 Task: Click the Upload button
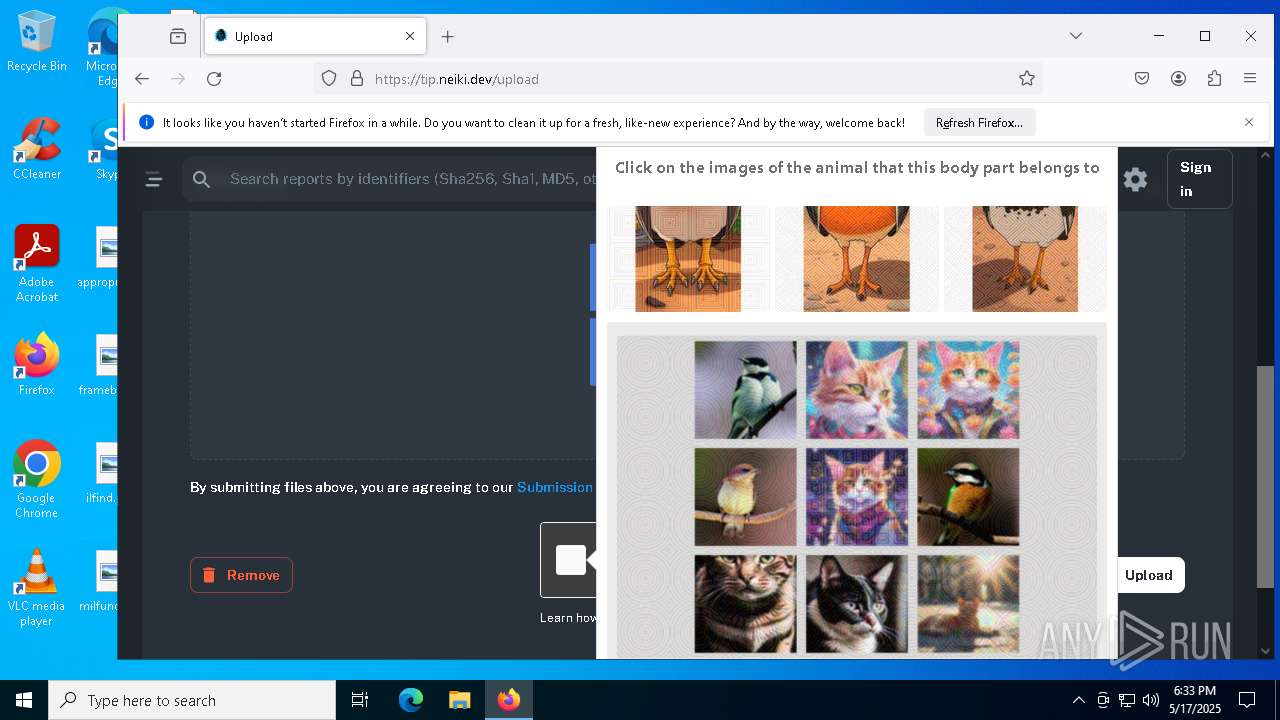click(x=1148, y=575)
